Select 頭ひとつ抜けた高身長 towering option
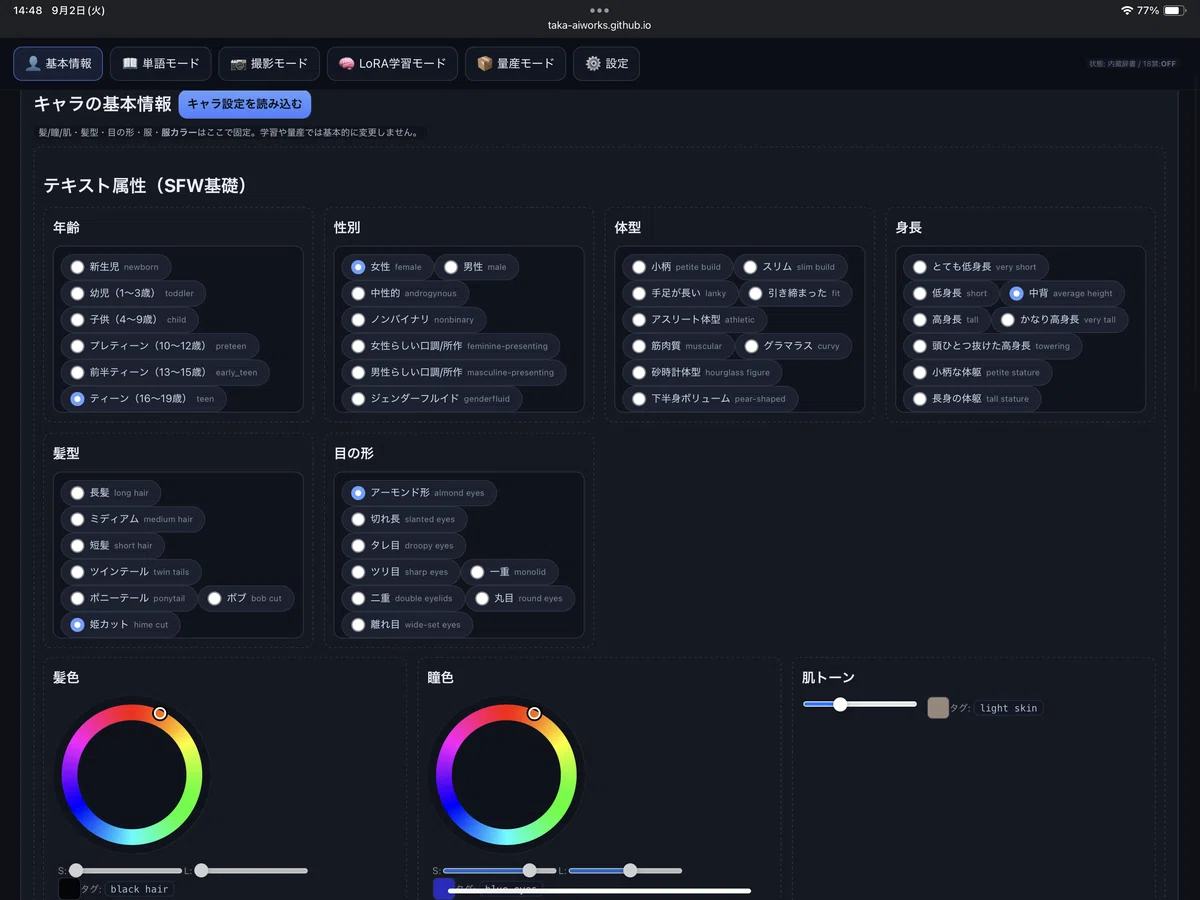Image resolution: width=1200 pixels, height=900 pixels. 993,346
